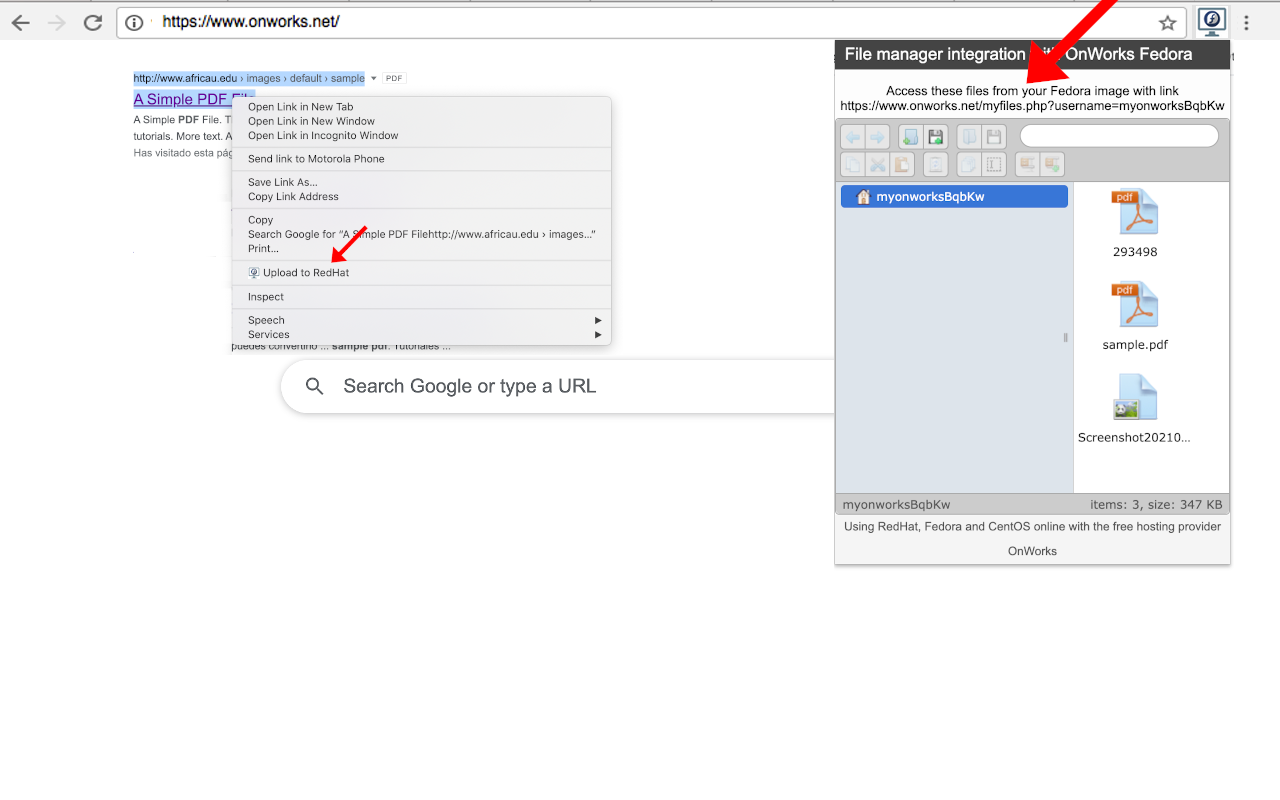Open the OnWorks Fedora extension icon

coord(1212,21)
